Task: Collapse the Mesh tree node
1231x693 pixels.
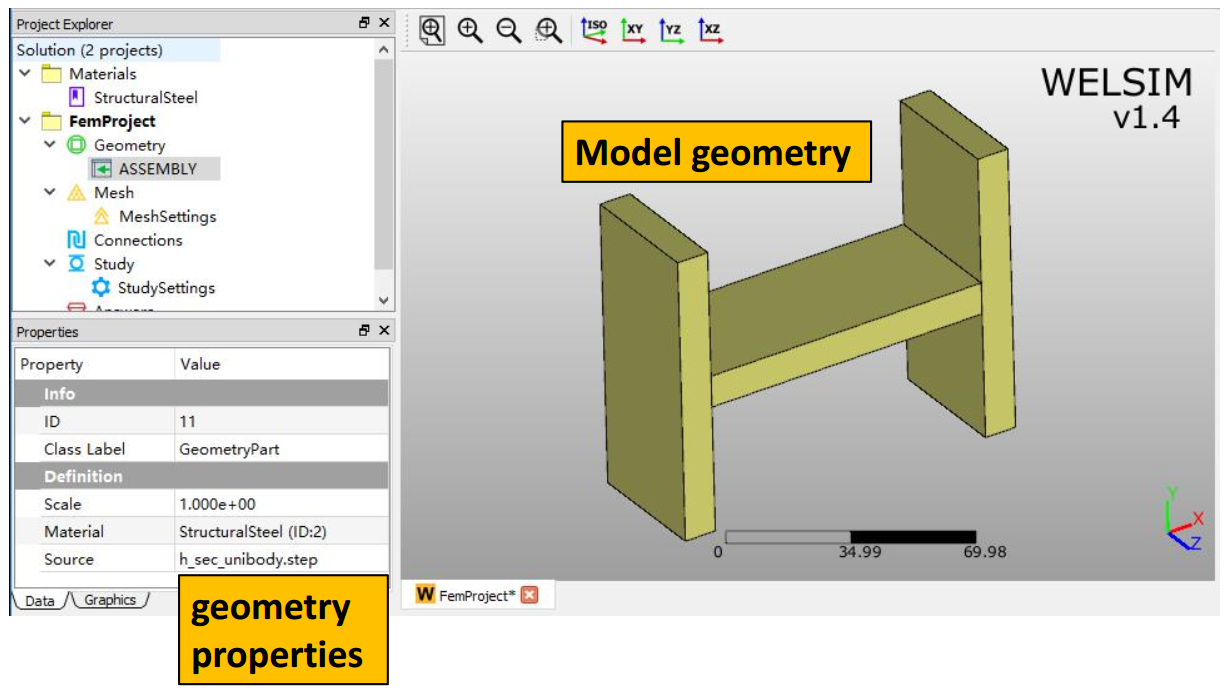Action: (x=50, y=192)
